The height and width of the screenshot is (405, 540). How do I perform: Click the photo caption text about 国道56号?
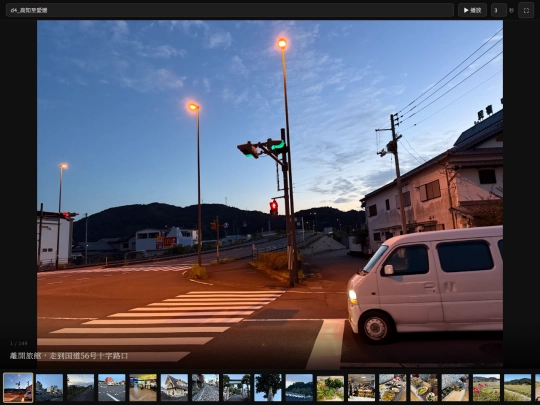click(x=69, y=356)
